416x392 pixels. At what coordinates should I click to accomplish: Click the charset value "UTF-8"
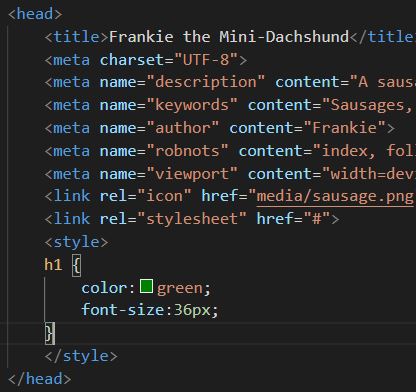[206, 60]
